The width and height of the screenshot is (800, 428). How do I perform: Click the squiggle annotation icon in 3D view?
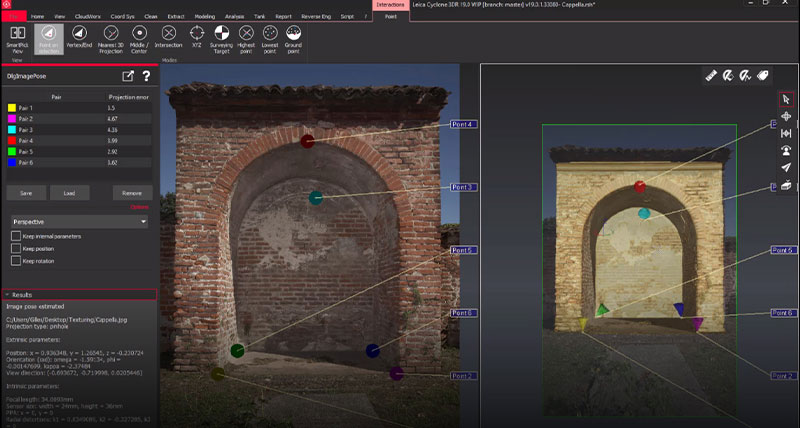[745, 76]
